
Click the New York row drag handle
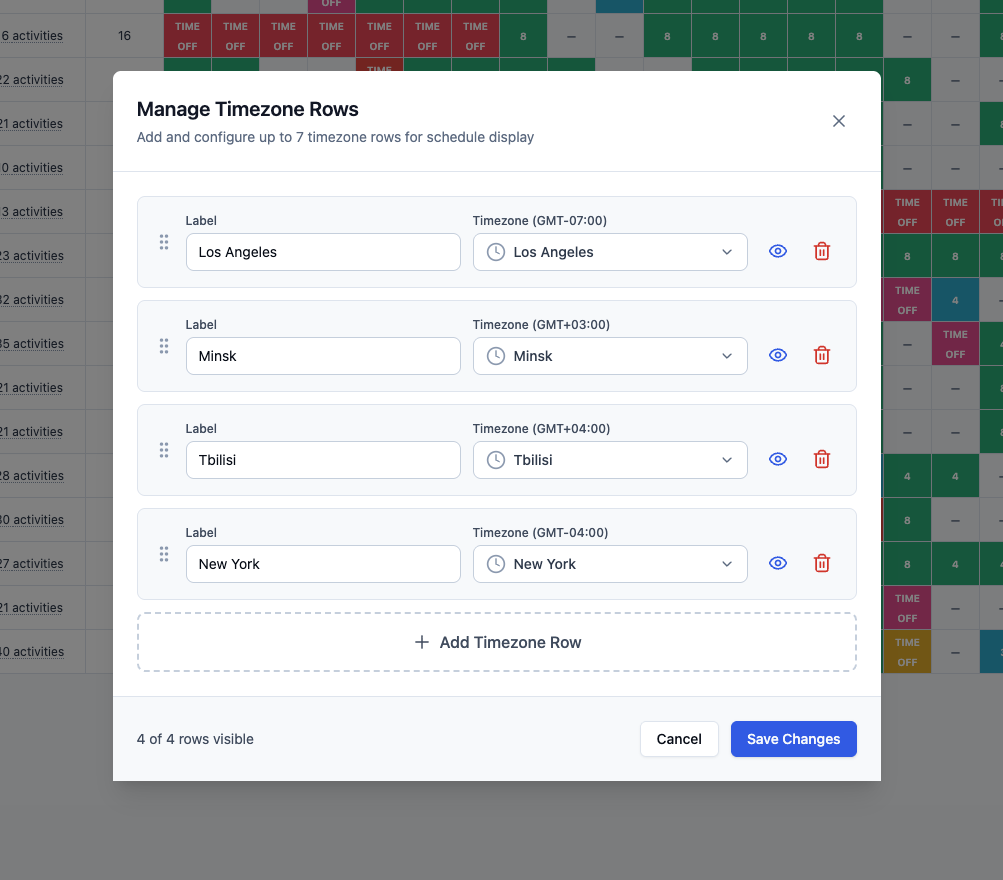pos(164,554)
